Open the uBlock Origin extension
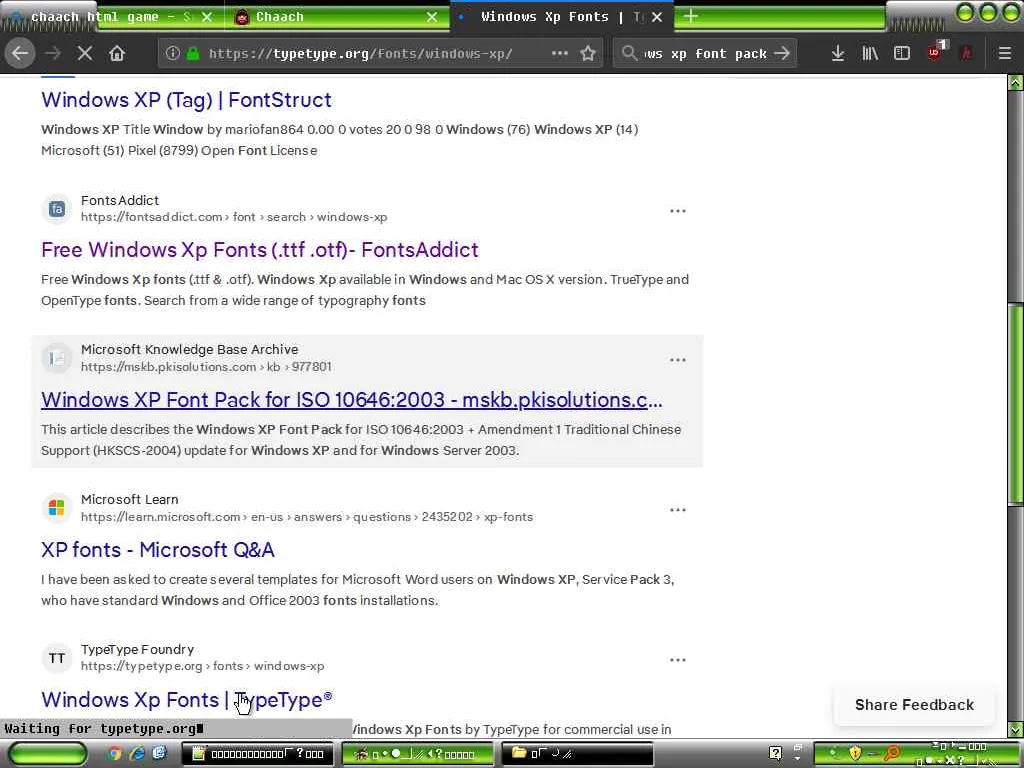 936,52
